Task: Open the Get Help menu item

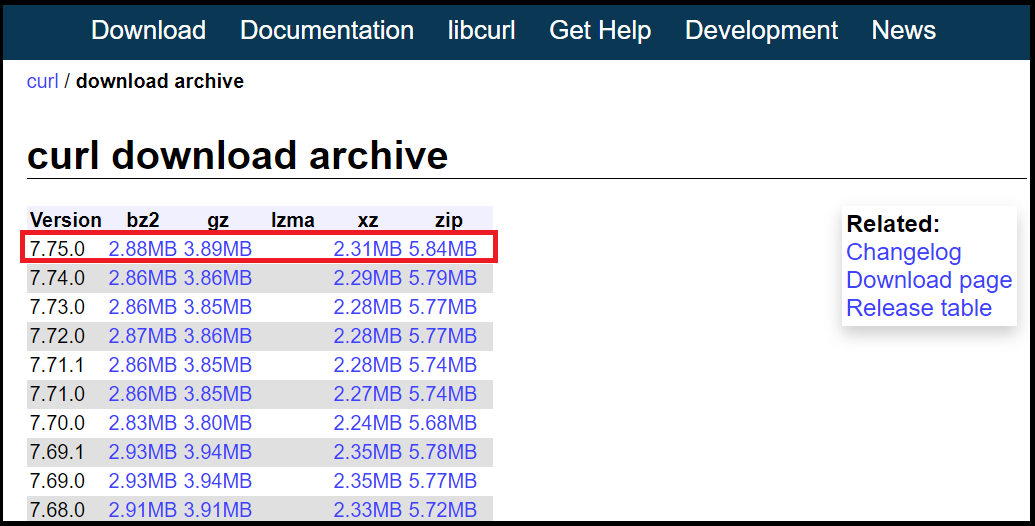Action: [x=600, y=30]
